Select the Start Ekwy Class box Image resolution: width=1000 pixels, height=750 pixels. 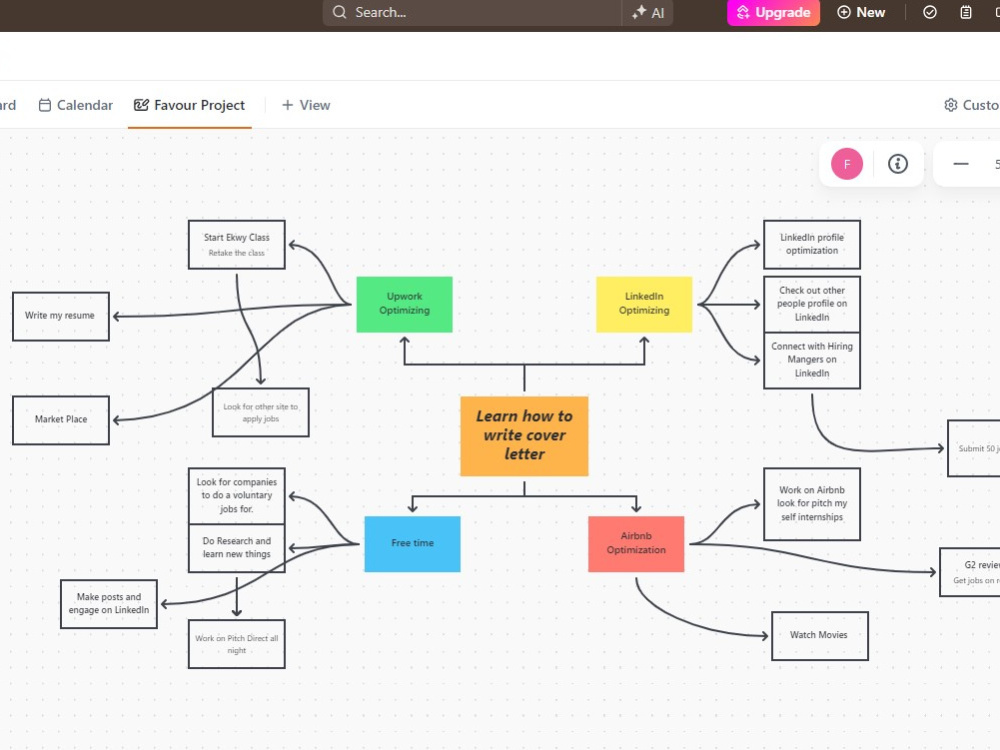click(237, 245)
